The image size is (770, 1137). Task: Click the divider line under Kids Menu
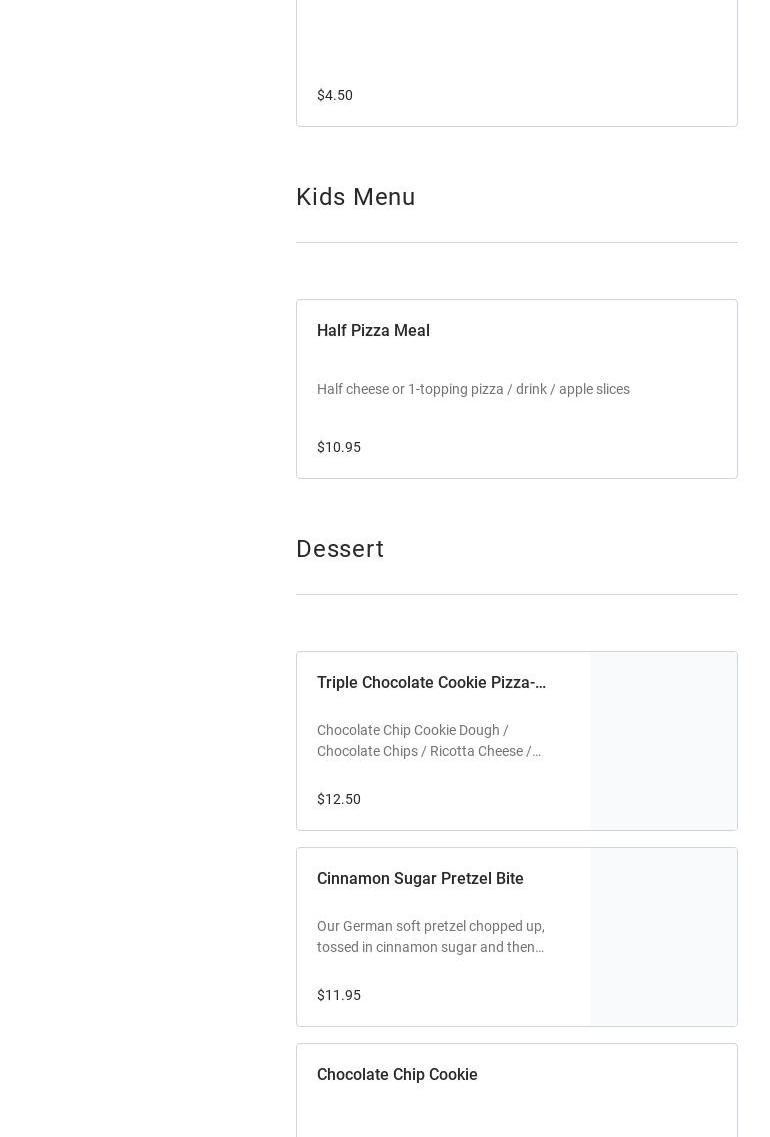coord(516,242)
